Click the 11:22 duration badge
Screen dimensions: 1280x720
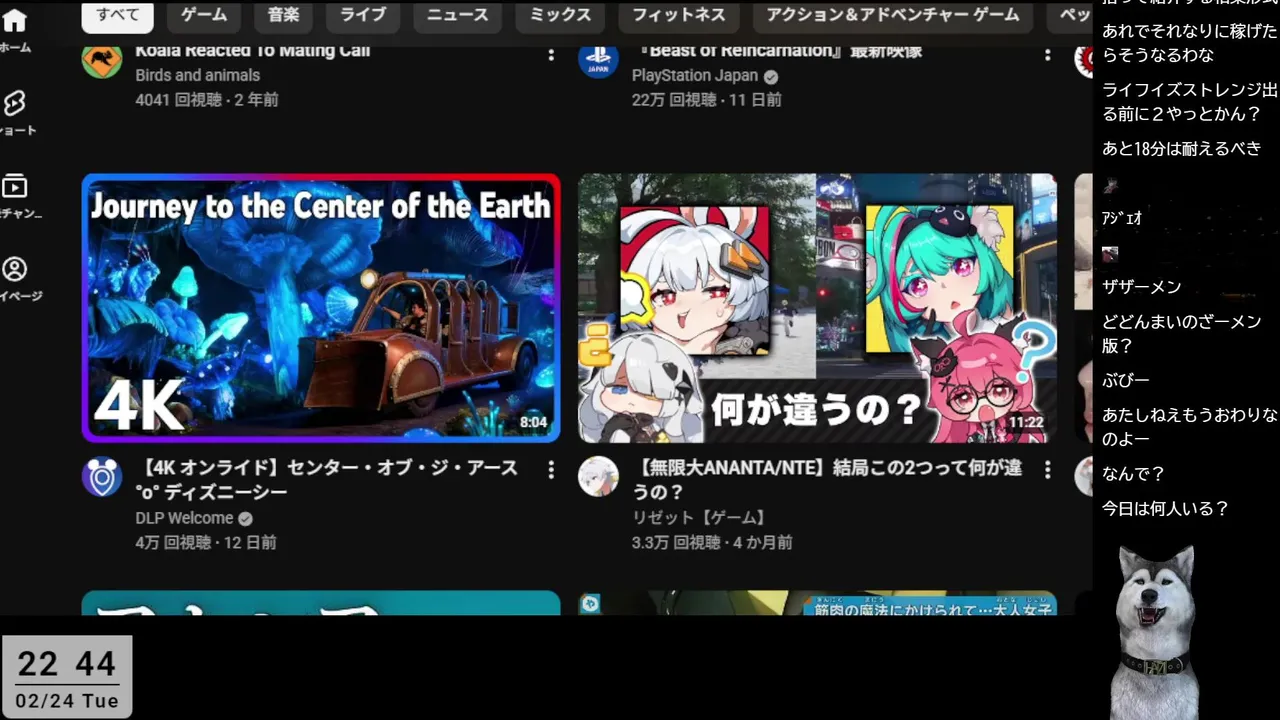[1026, 423]
